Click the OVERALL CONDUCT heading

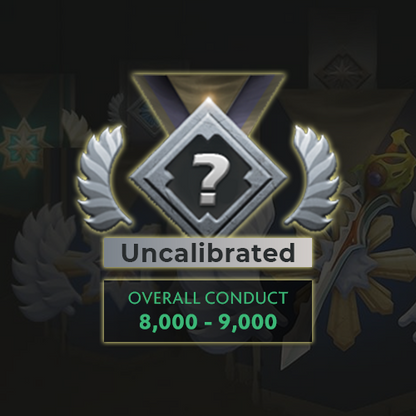point(208,298)
